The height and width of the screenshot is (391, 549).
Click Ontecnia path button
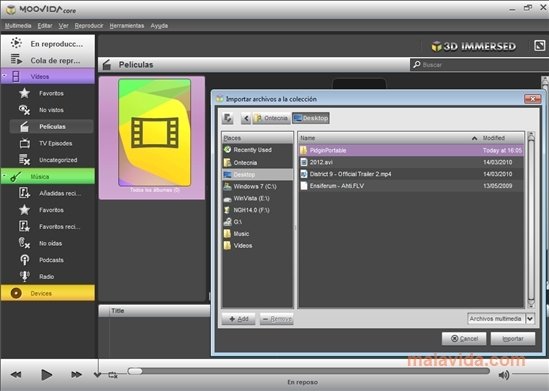click(271, 118)
